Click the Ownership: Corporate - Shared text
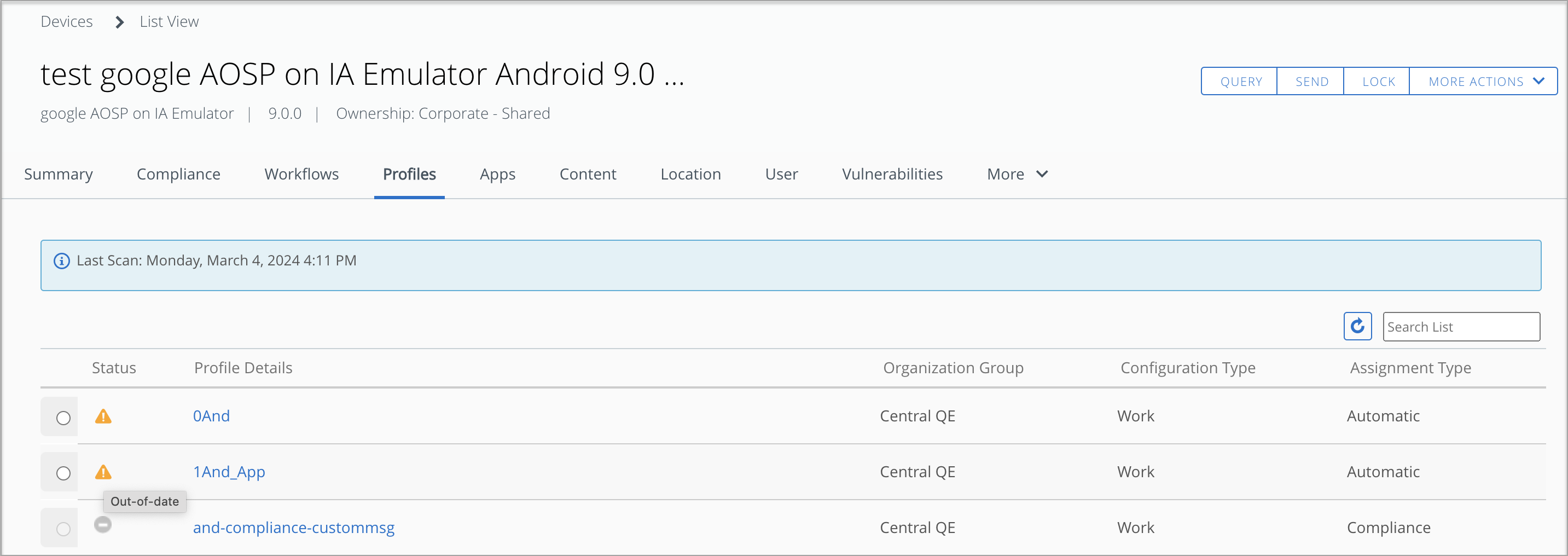1568x556 pixels. (443, 114)
